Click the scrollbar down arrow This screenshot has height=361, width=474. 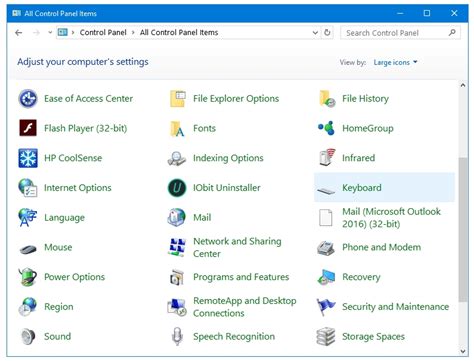[x=463, y=351]
